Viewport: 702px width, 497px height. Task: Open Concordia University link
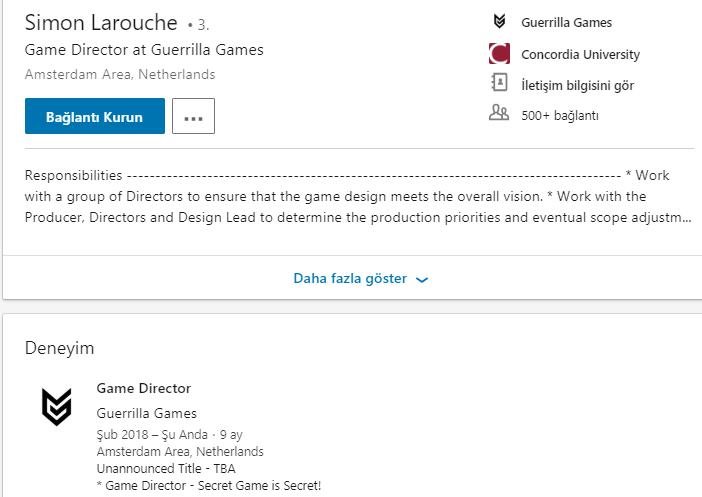coord(580,55)
